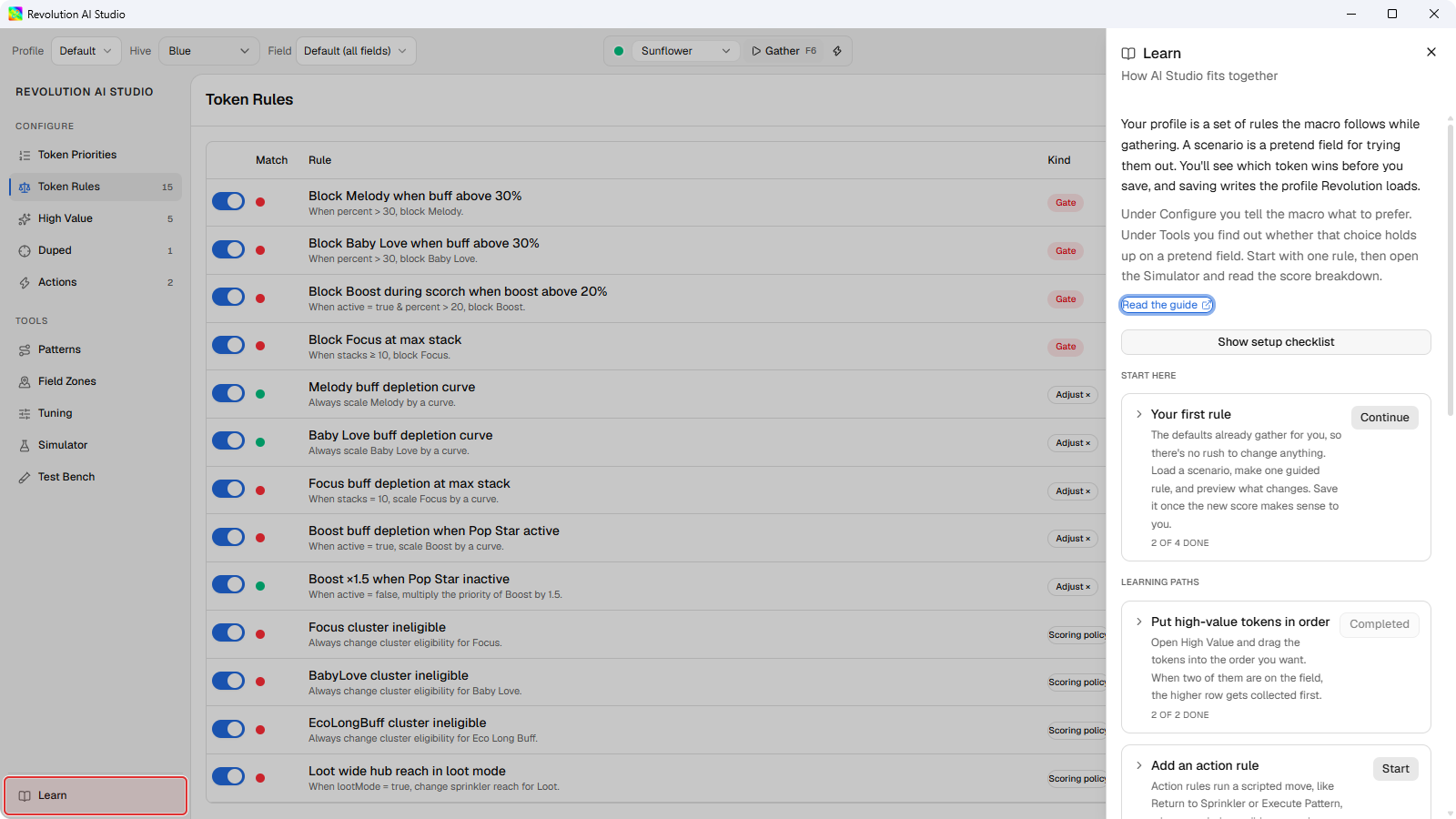This screenshot has width=1456, height=819.
Task: Click Start on Add an action rule
Action: tap(1395, 769)
